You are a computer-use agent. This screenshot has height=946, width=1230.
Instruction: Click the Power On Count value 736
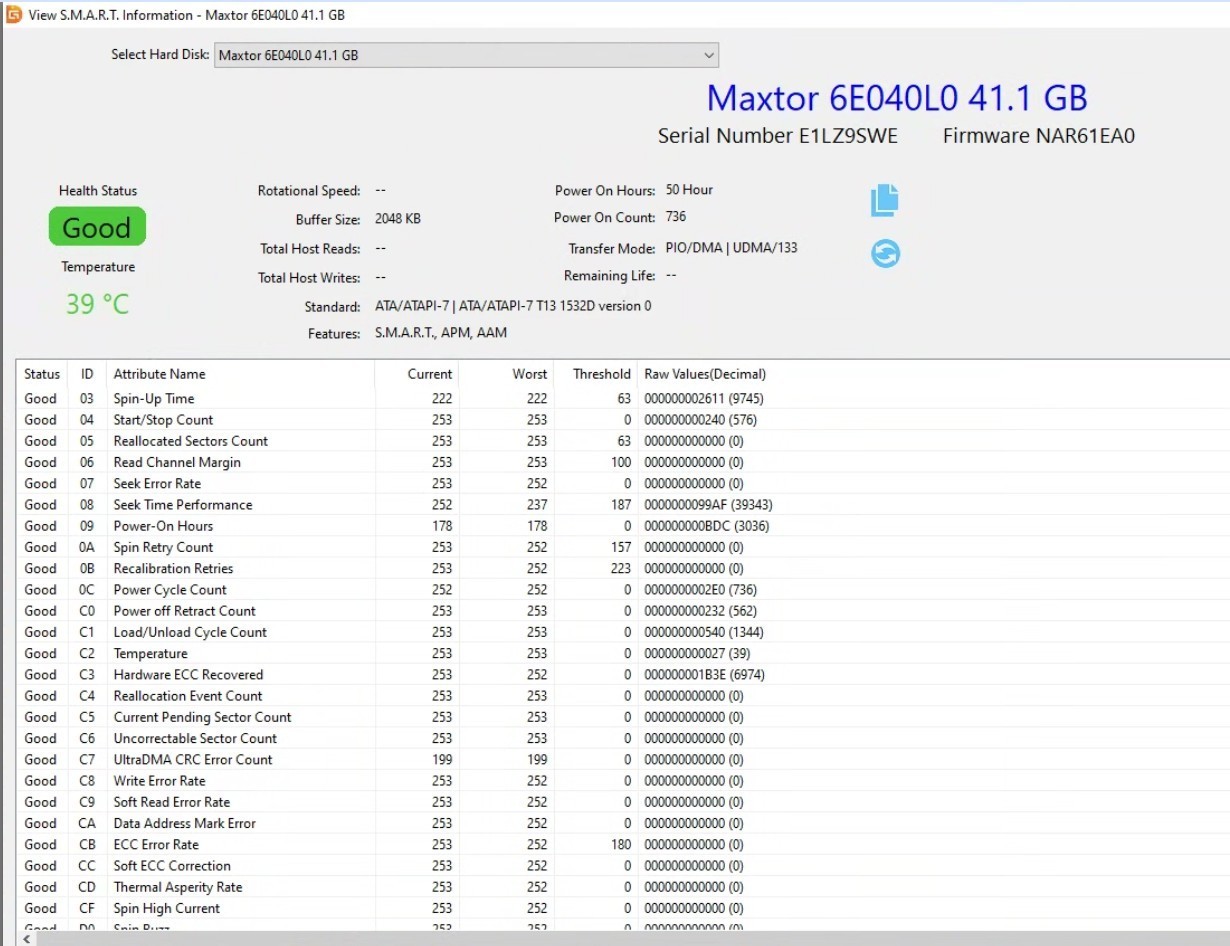(676, 217)
